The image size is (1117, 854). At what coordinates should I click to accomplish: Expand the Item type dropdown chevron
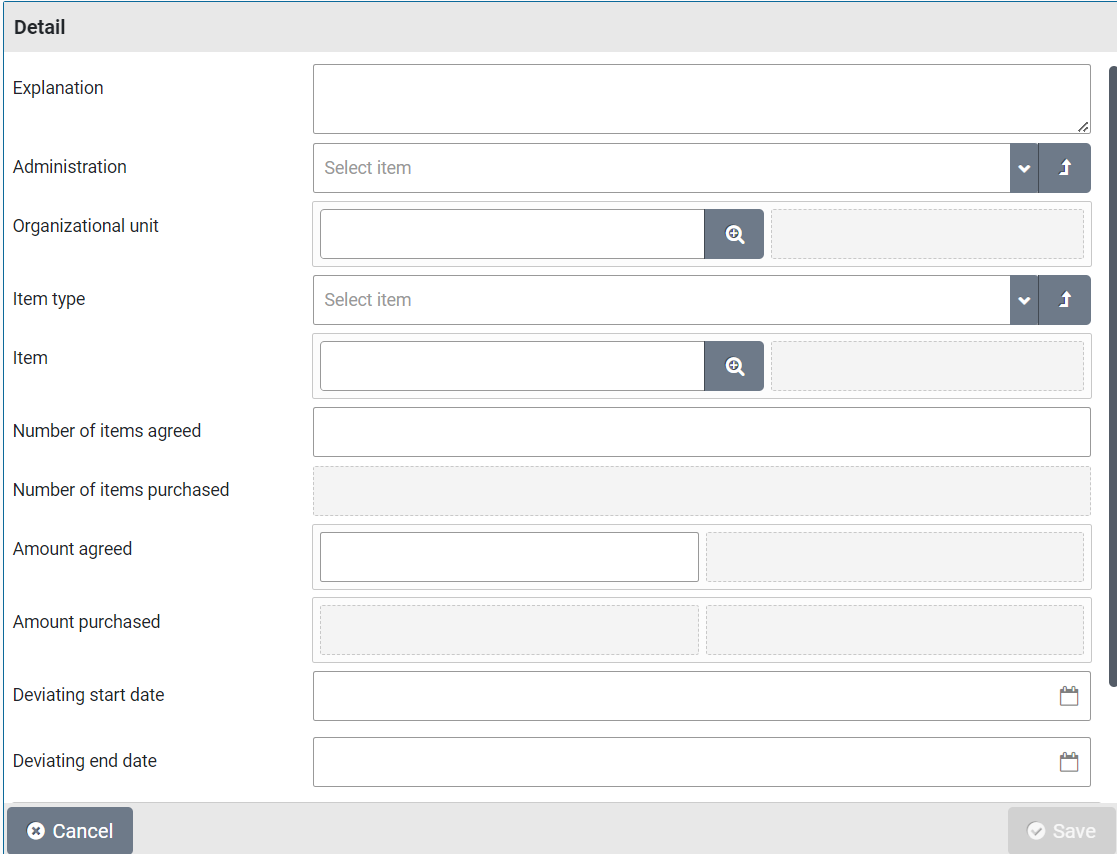click(x=1024, y=300)
